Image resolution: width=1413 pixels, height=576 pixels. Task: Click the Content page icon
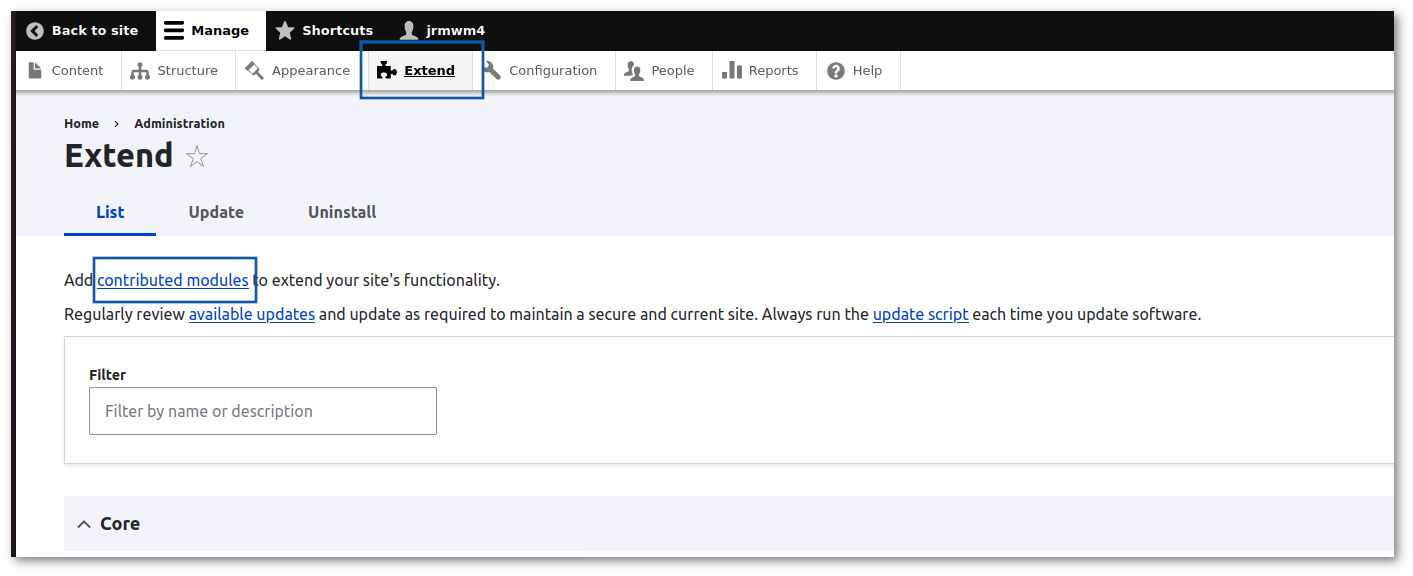[35, 70]
